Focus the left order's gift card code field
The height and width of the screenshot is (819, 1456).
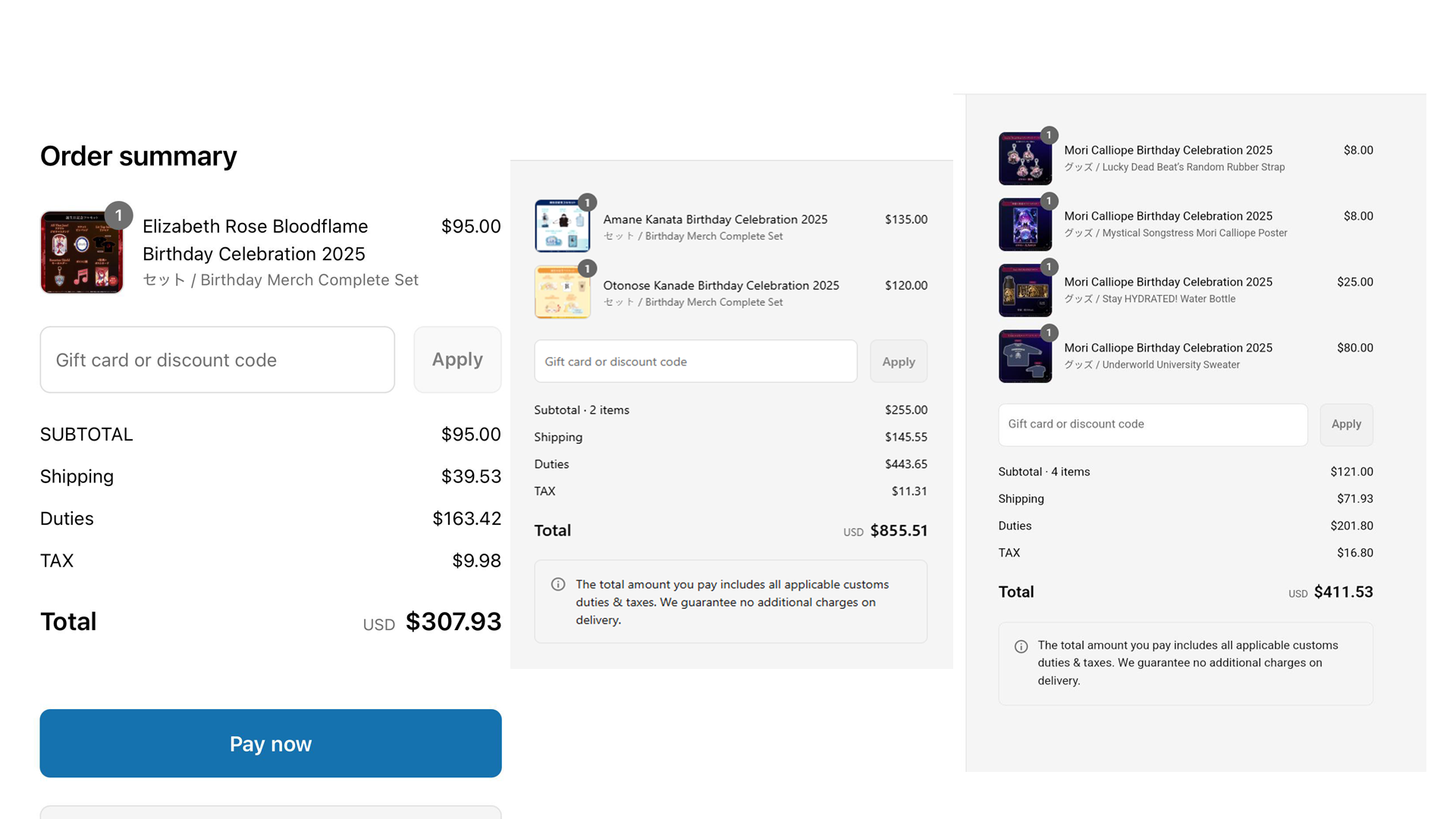tap(218, 360)
